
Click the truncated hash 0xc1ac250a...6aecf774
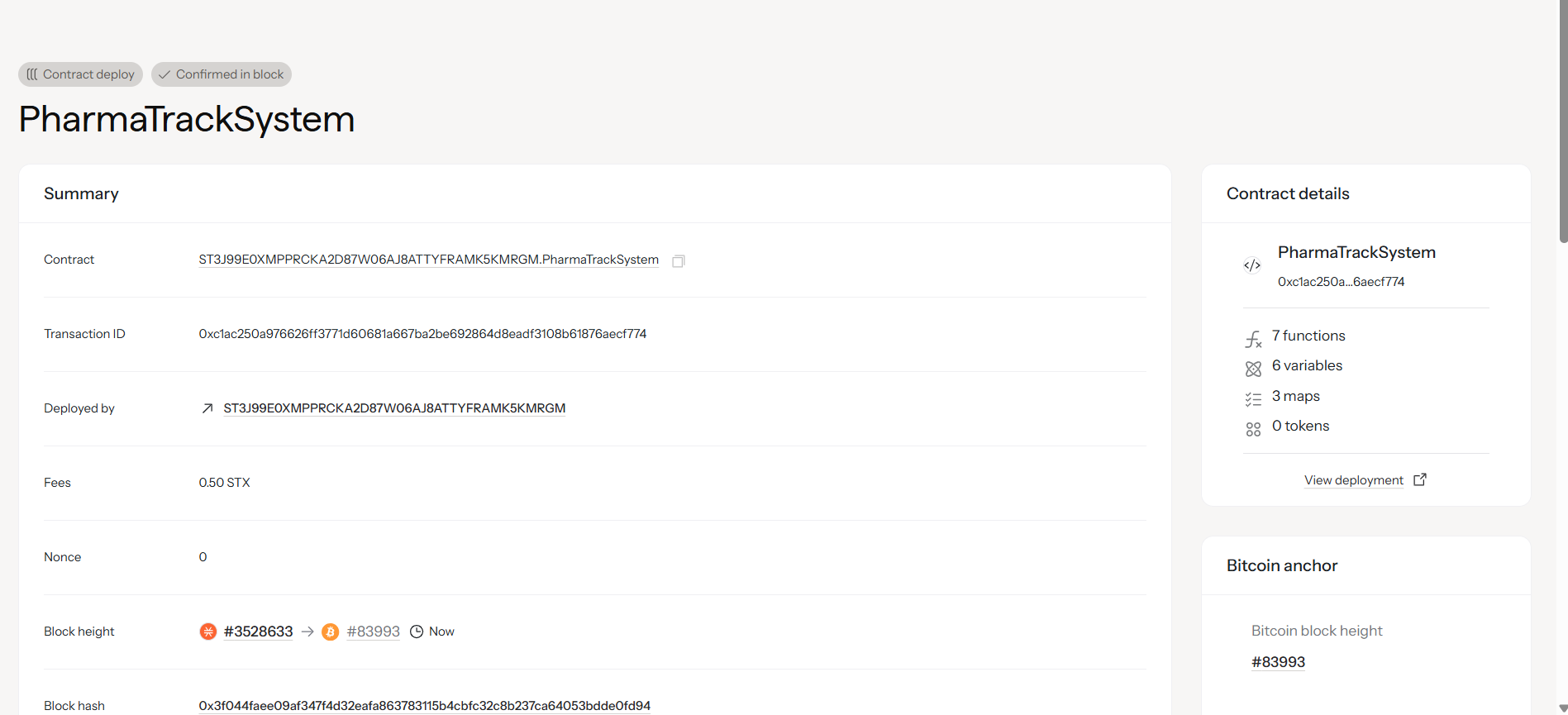[x=1341, y=282]
